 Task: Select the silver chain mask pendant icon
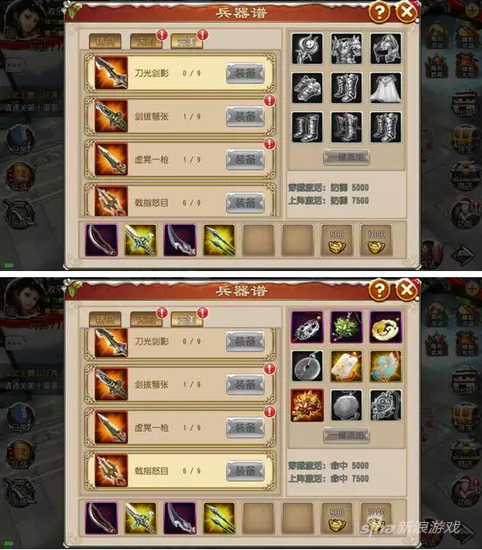pos(307,327)
